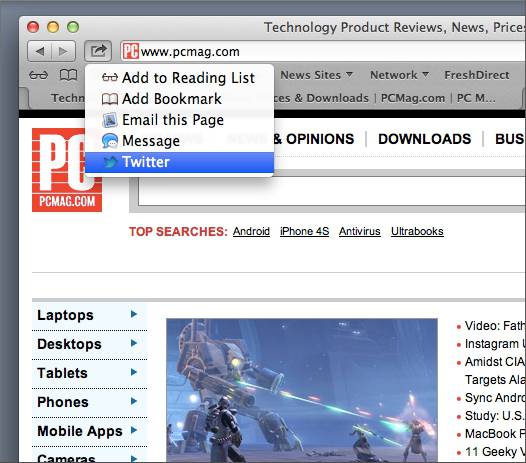The height and width of the screenshot is (463, 526).
Task: Open Reading List via the glasses icon in the bookmarks bar
Action: 39,75
